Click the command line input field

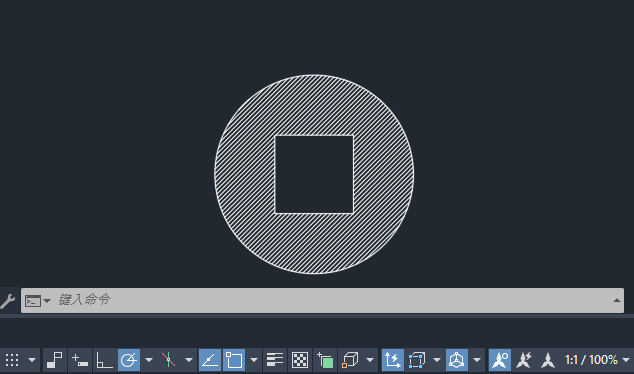coord(322,300)
